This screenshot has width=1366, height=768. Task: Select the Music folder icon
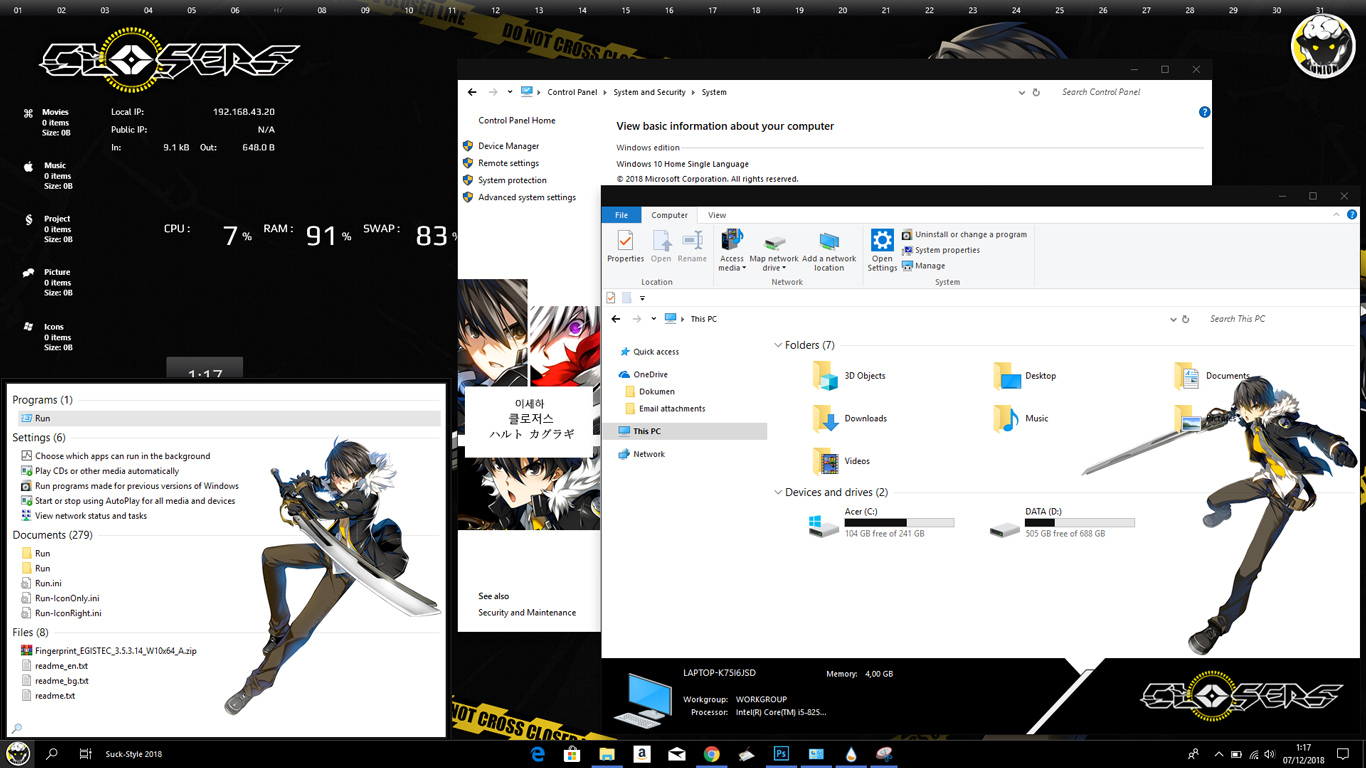click(x=1006, y=418)
